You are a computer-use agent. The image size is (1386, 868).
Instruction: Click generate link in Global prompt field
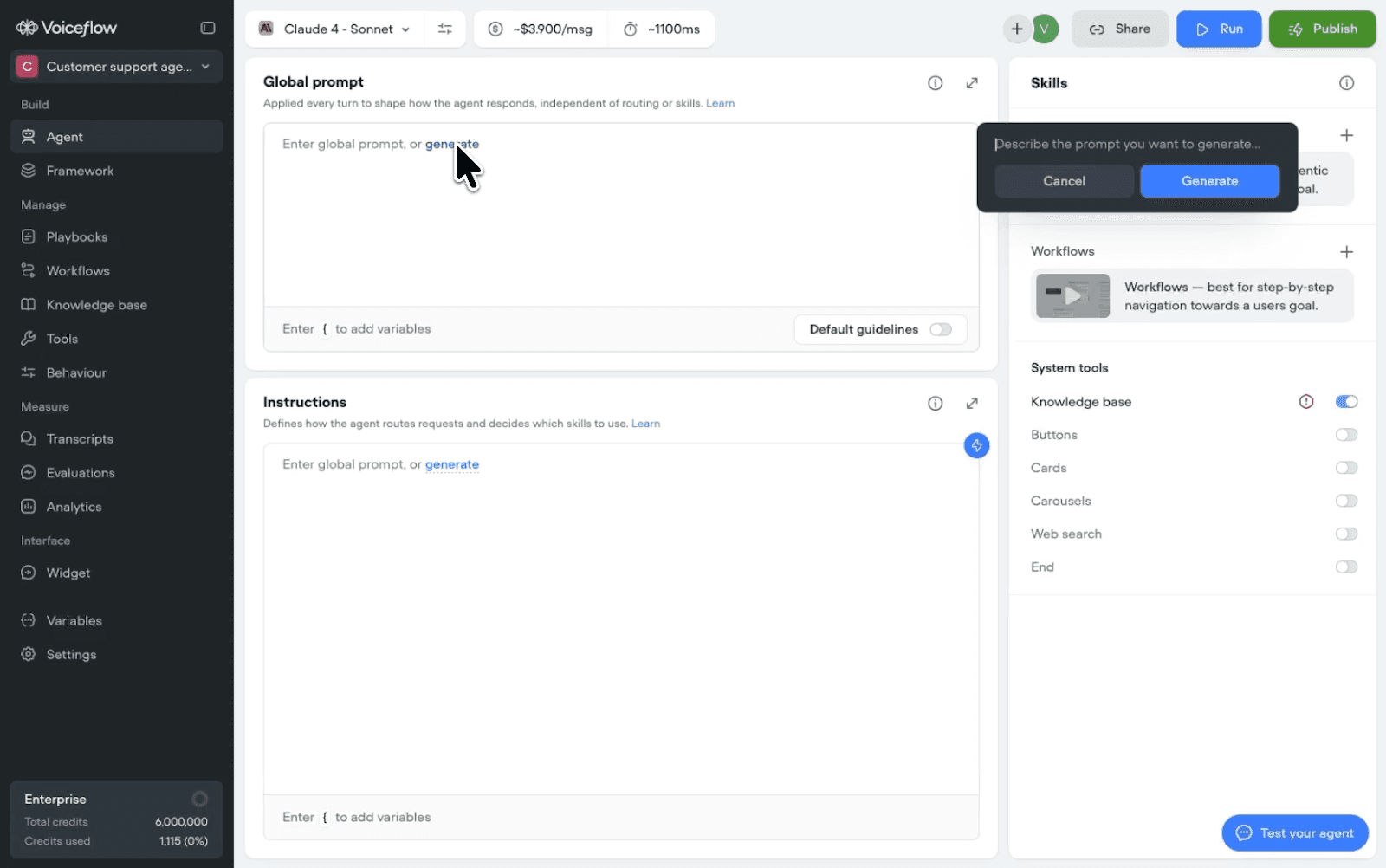pyautogui.click(x=452, y=144)
